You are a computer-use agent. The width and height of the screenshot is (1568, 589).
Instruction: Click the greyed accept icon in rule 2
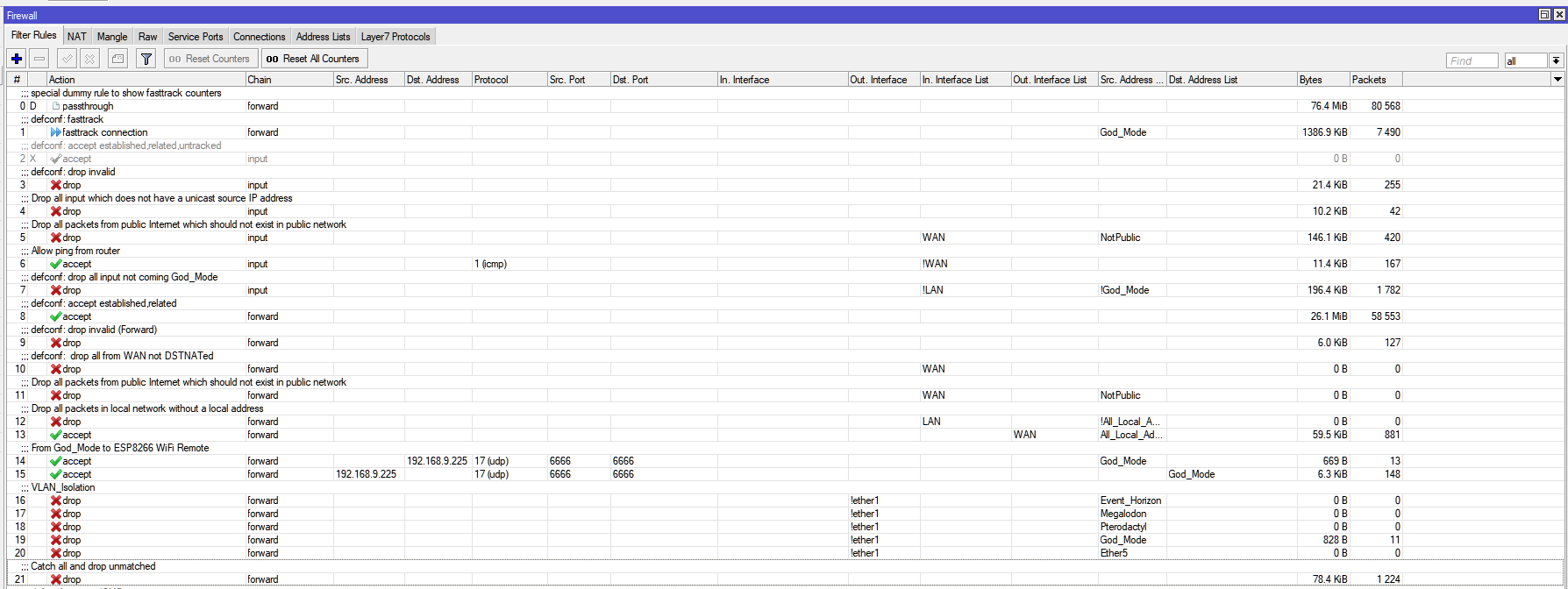pos(56,159)
